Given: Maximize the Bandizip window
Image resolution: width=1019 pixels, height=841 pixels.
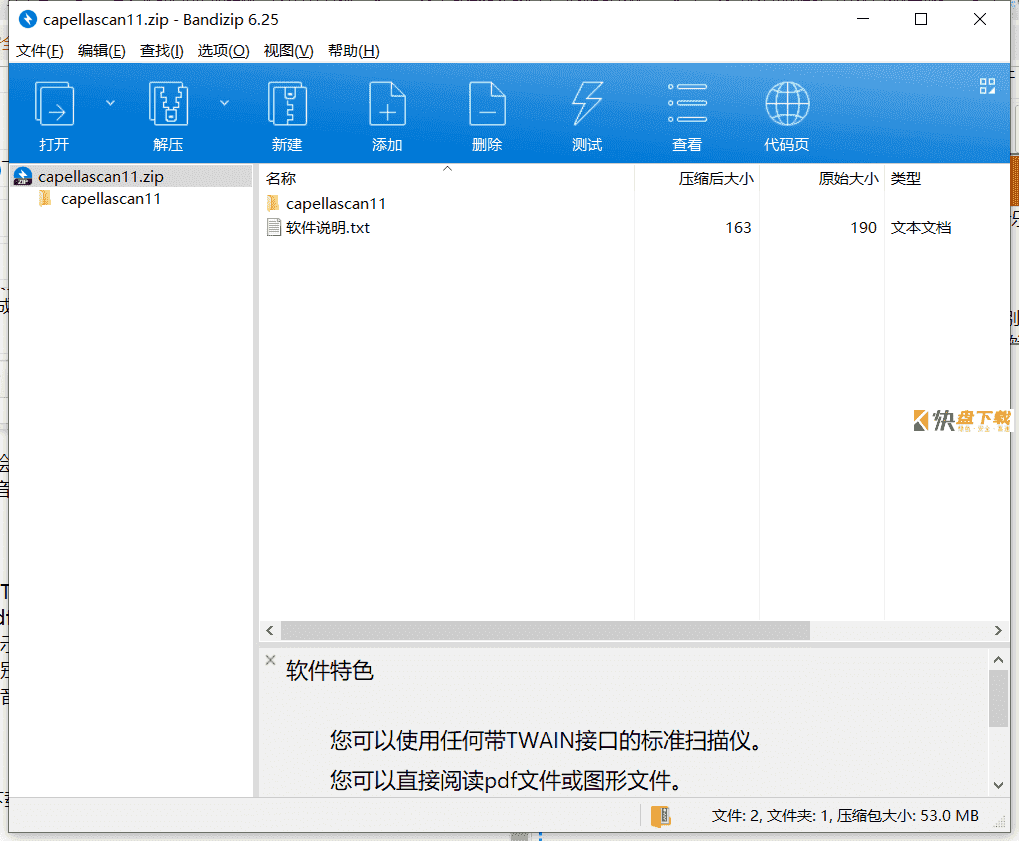Looking at the screenshot, I should [x=921, y=19].
